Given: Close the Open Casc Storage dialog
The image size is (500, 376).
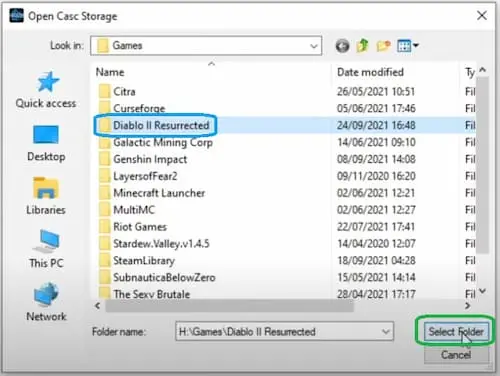Looking at the screenshot, I should point(482,15).
